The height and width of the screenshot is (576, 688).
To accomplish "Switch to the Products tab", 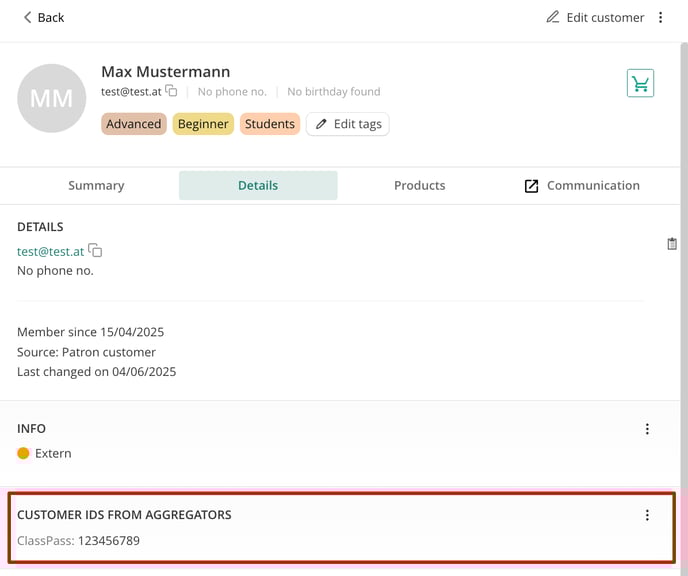I will point(419,186).
